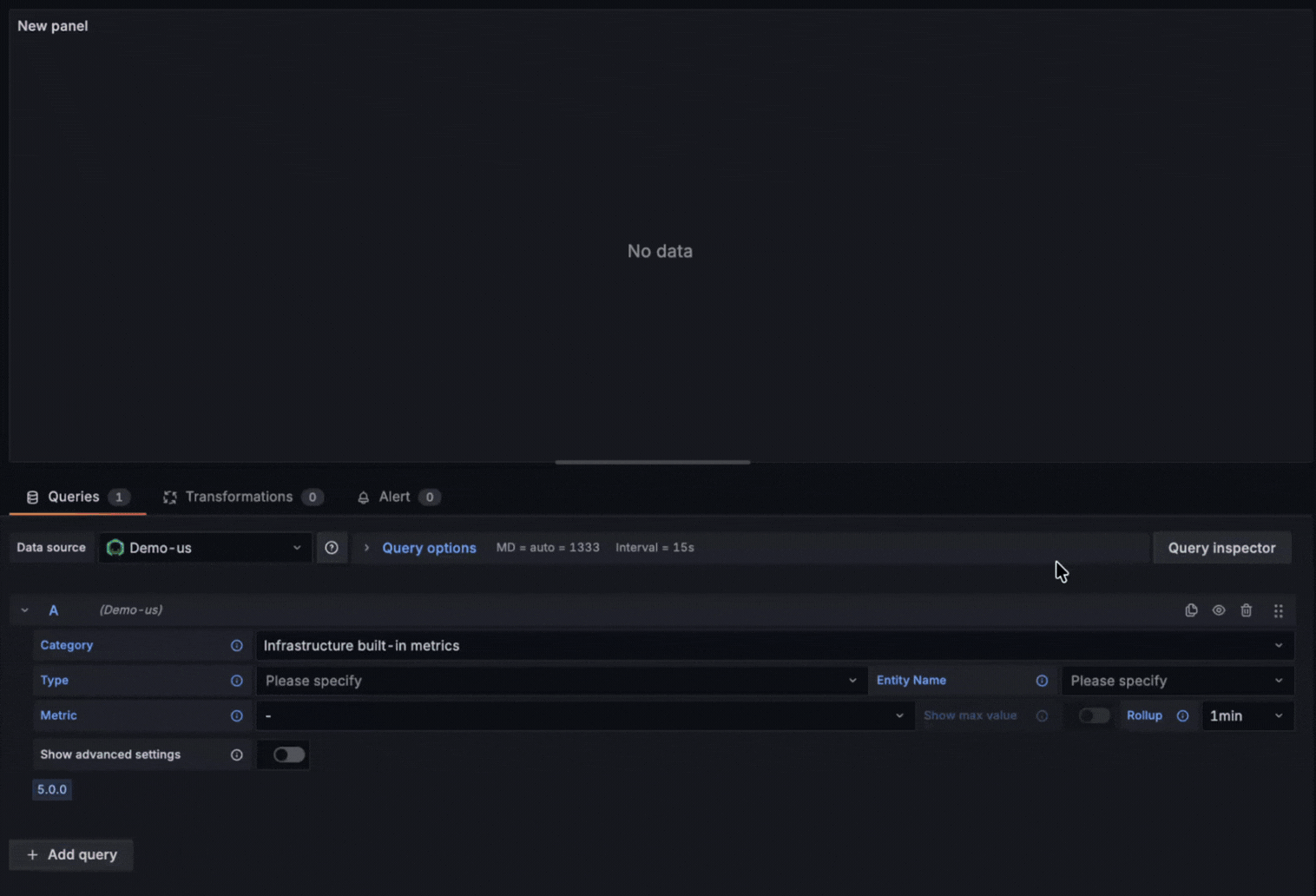Viewport: 1316px width, 896px height.
Task: Show info for Show advanced settings
Action: (236, 754)
